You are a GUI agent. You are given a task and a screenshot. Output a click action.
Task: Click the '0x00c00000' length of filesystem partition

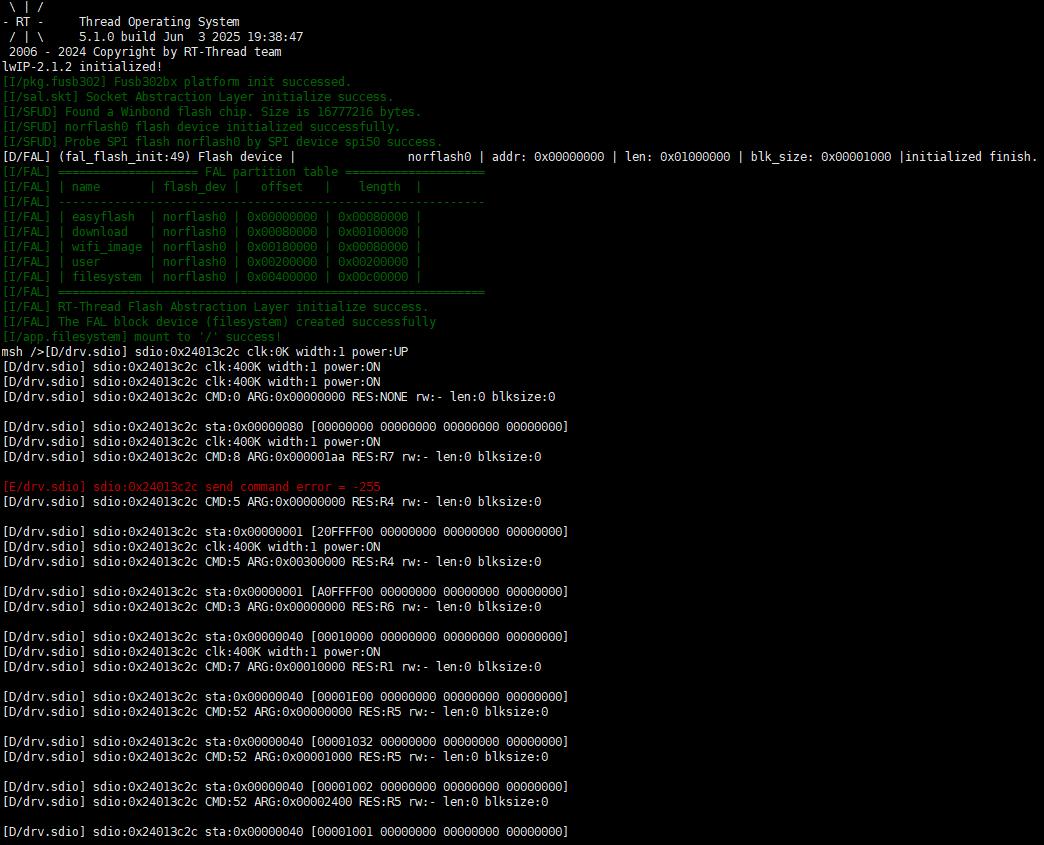point(373,277)
